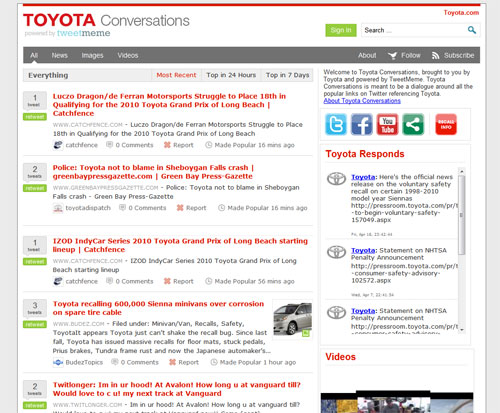The image size is (500, 413).
Task: Click comments icon on IZOD IndyCar story
Action: 109,281
